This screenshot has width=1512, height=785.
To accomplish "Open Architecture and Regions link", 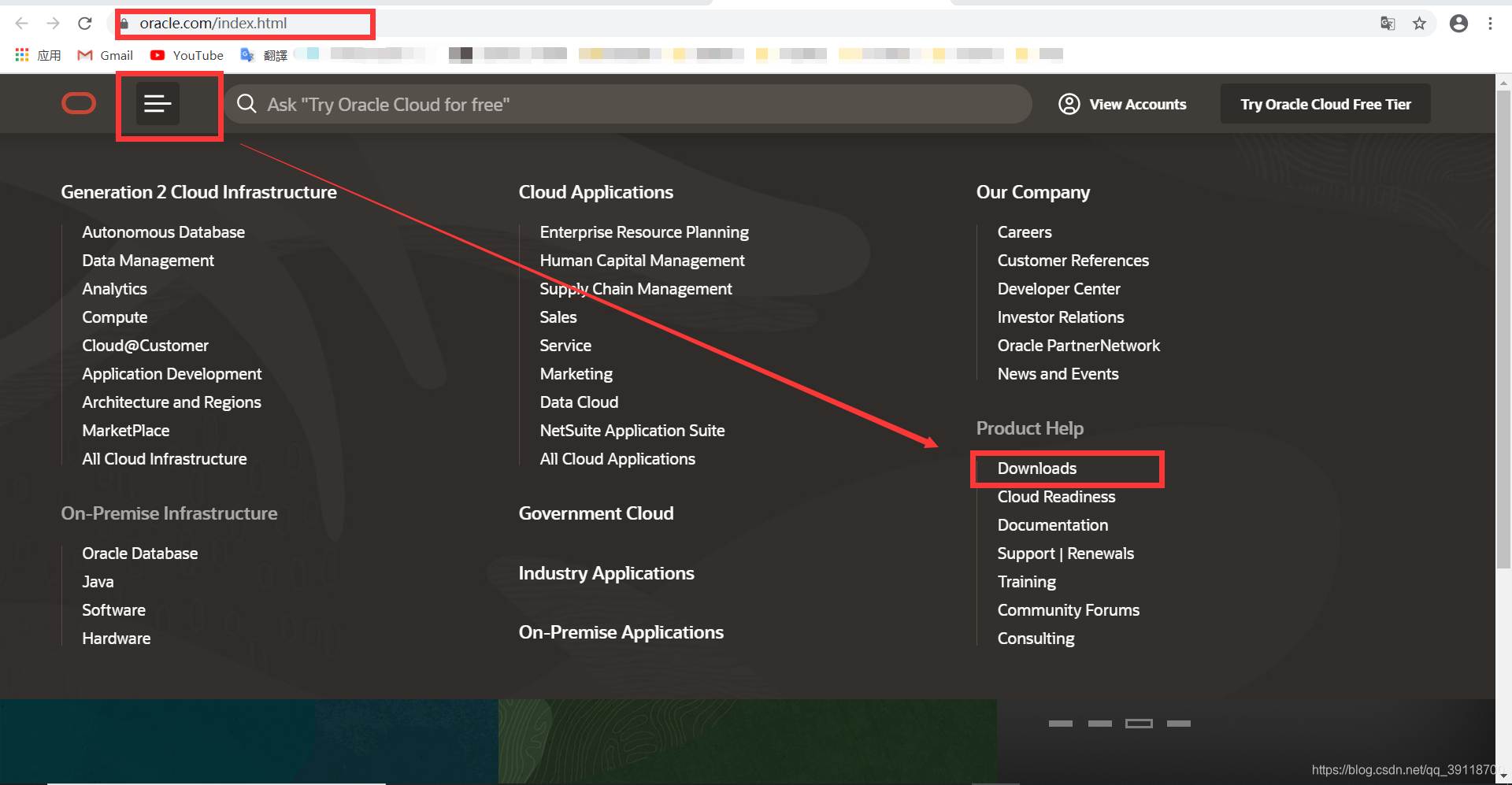I will 171,402.
